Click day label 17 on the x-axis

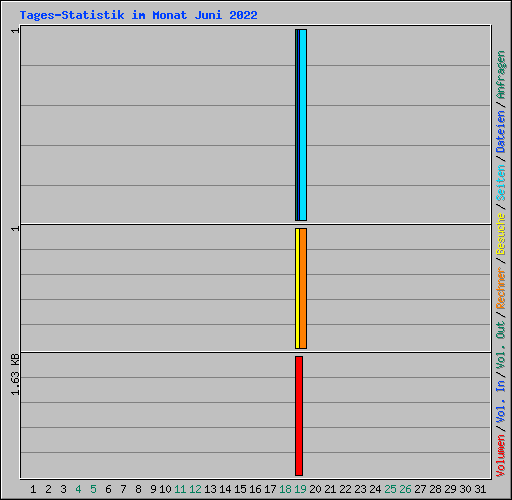pos(270,489)
